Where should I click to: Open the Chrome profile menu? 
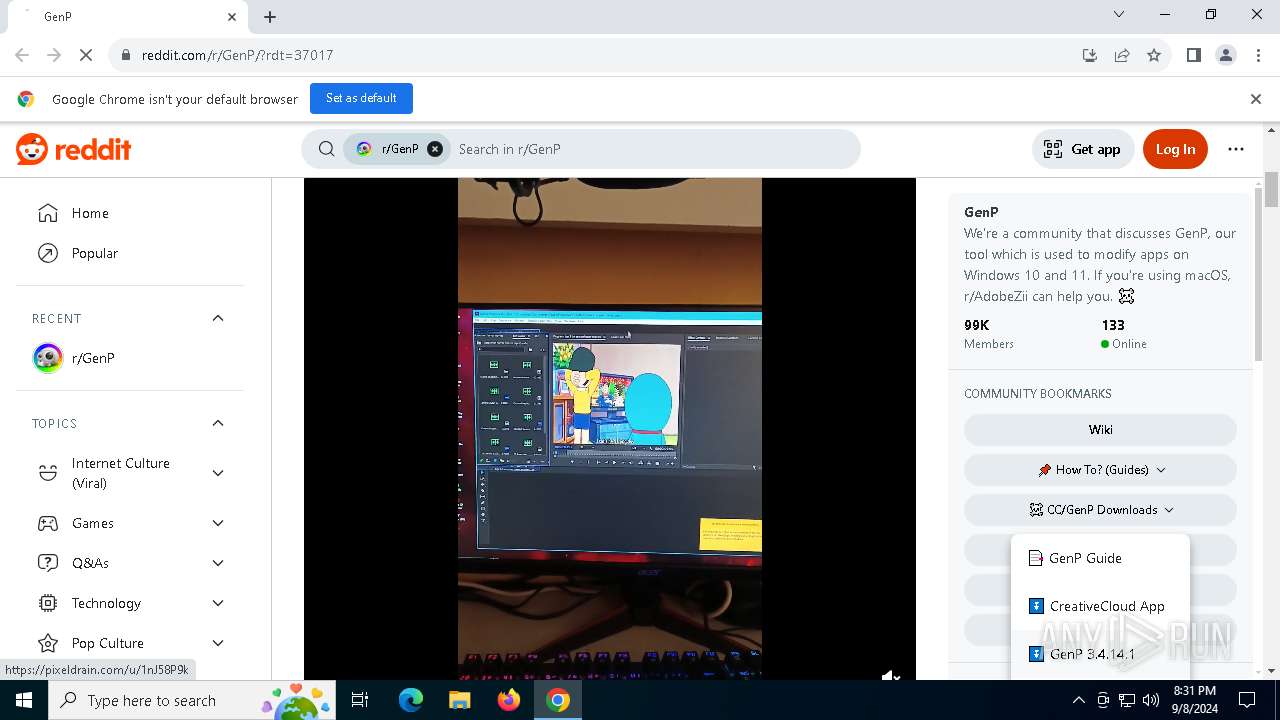click(x=1226, y=55)
